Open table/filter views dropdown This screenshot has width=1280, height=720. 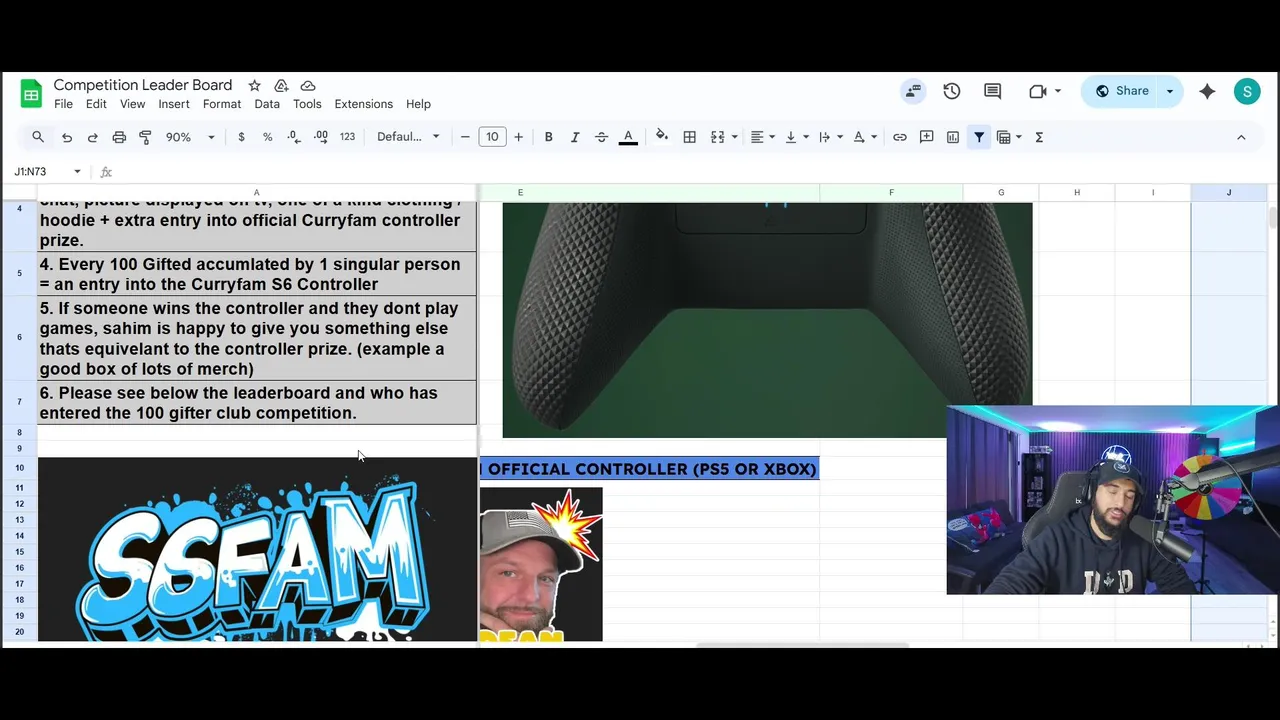[1008, 137]
